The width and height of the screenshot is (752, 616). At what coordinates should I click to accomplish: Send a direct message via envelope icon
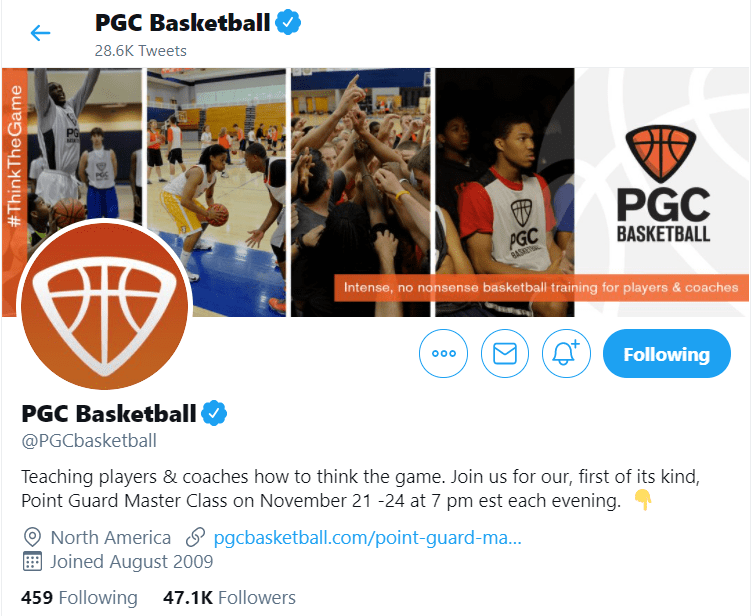505,354
